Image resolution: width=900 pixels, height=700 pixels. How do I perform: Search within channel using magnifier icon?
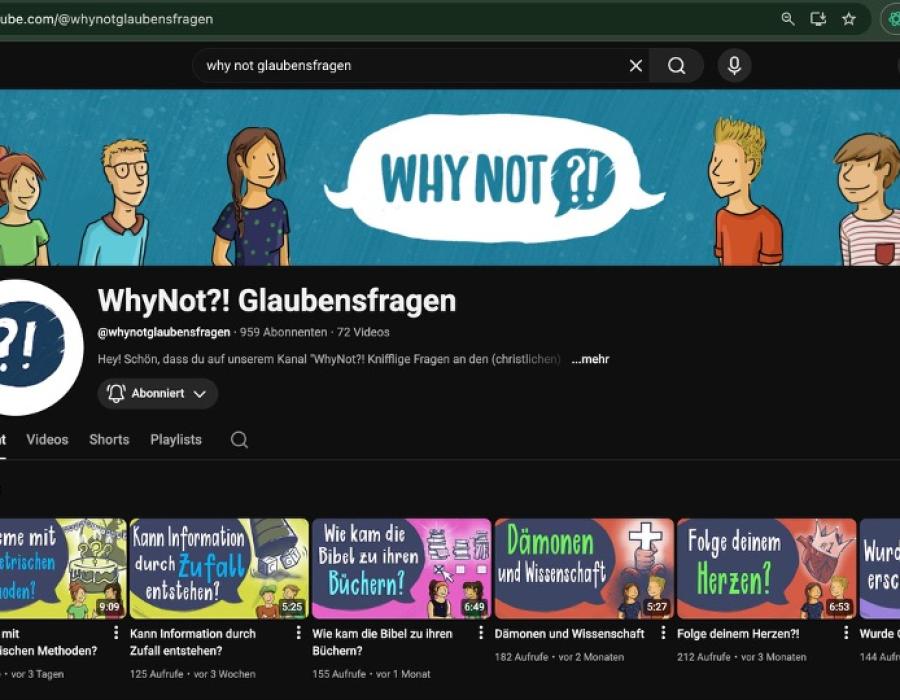tap(239, 440)
